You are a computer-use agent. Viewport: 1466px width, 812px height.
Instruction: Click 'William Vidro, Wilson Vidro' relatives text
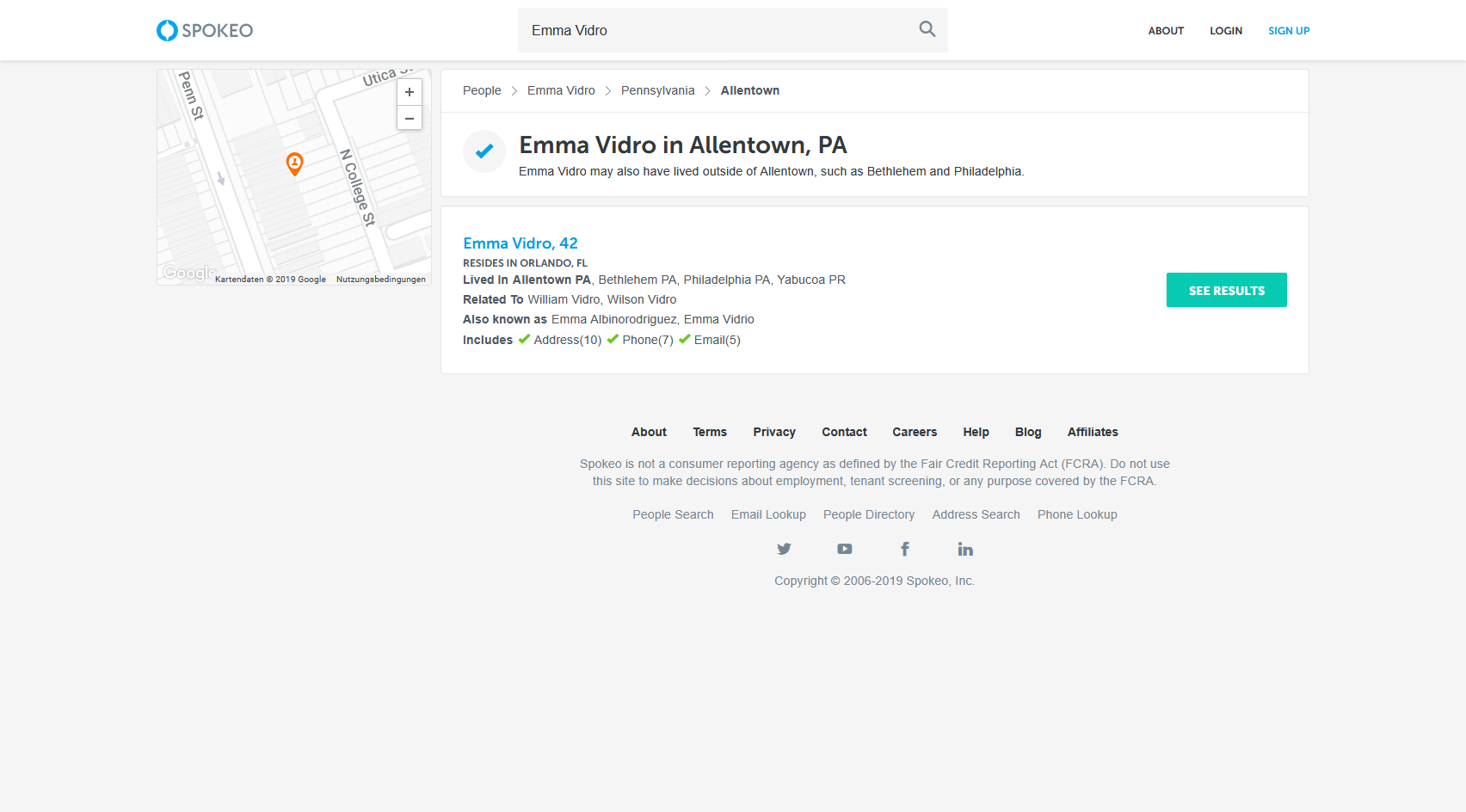tap(602, 299)
